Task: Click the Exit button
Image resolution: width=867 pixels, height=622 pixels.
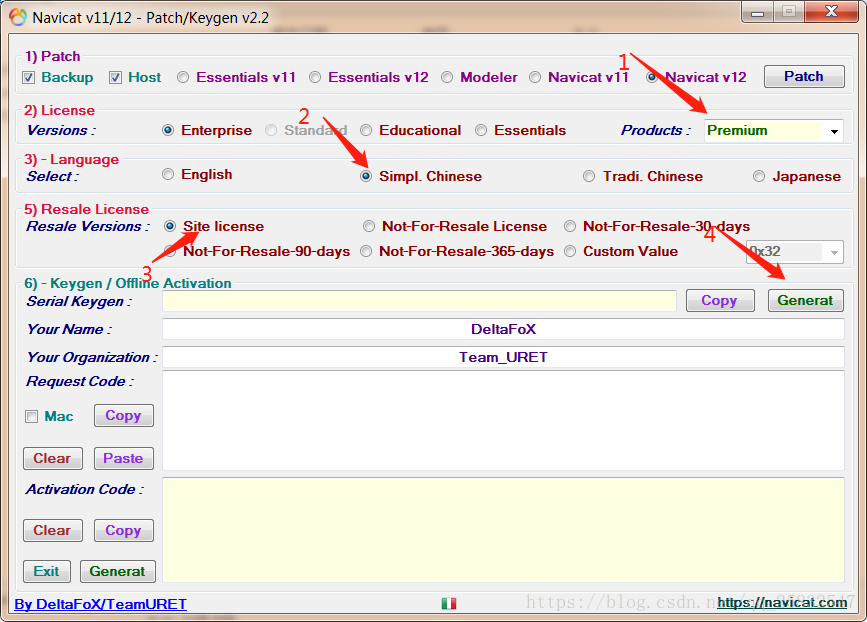Action: click(47, 572)
